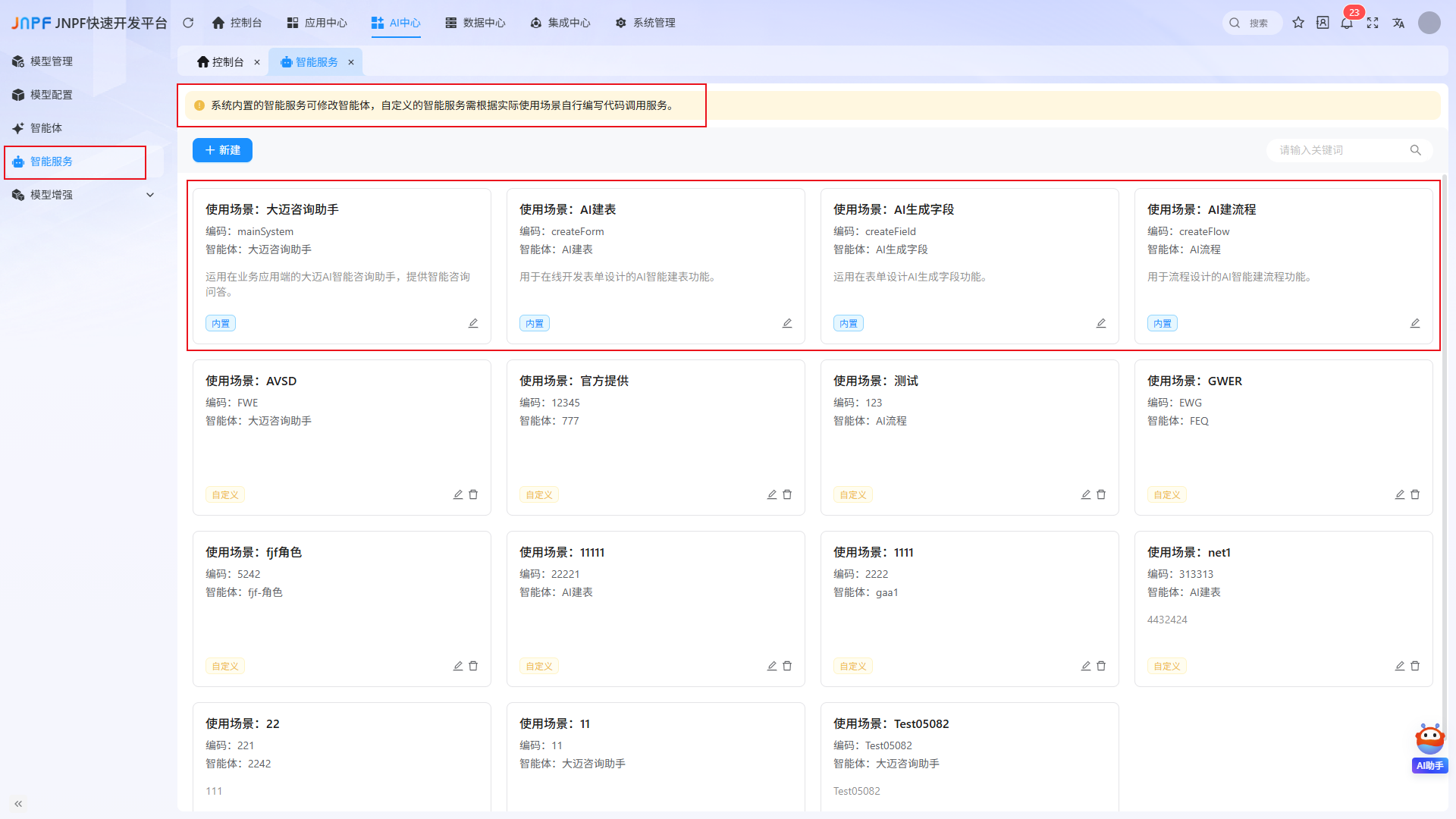Image resolution: width=1456 pixels, height=819 pixels.
Task: Close the 控制台 page tab
Action: (257, 62)
